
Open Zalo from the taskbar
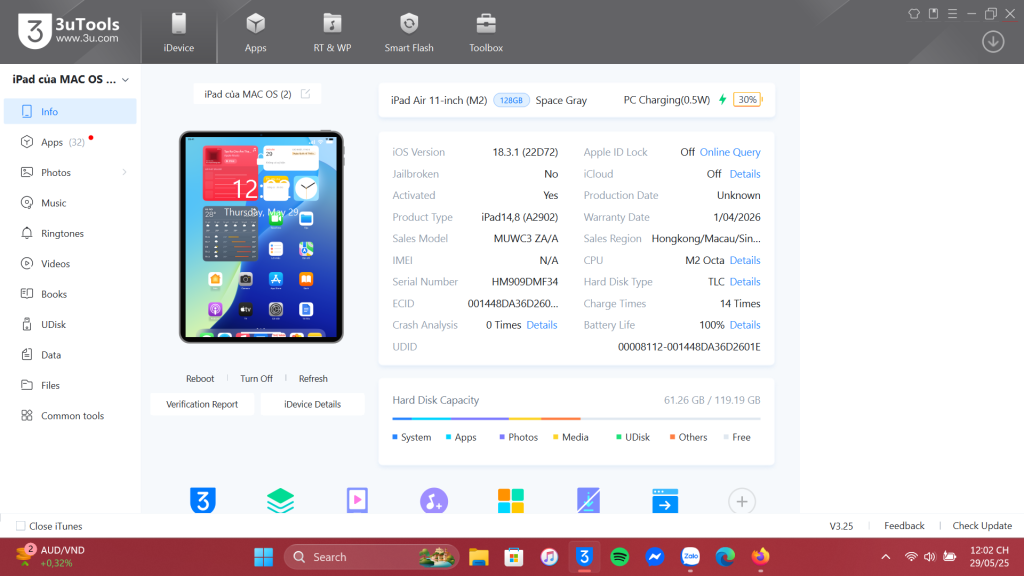tap(690, 557)
